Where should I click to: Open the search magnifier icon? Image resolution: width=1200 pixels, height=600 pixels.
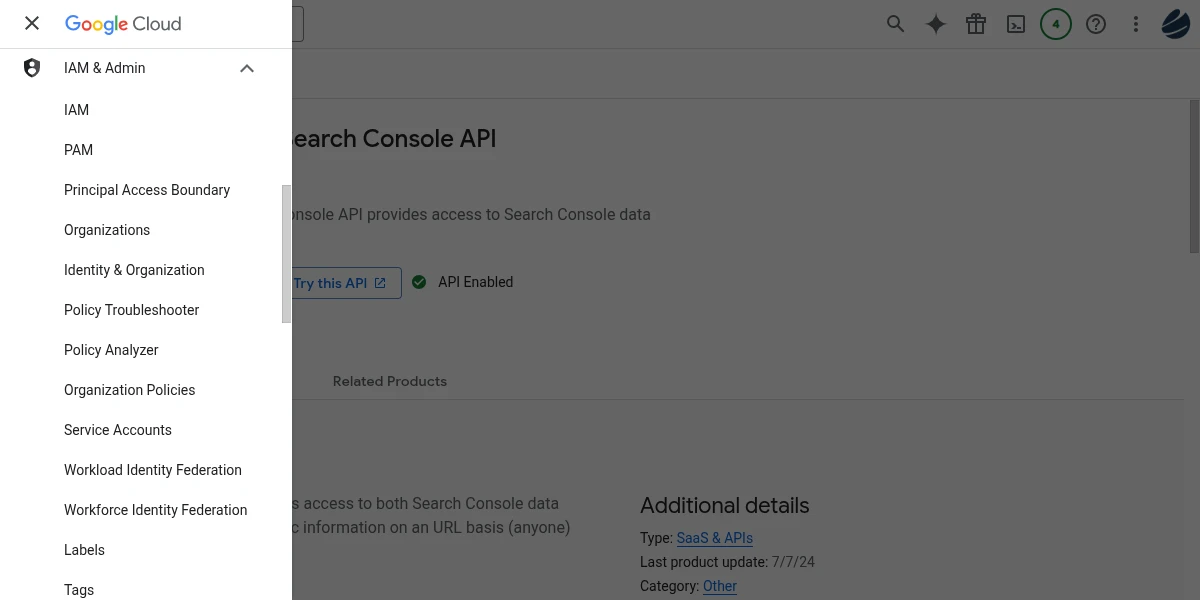point(895,24)
